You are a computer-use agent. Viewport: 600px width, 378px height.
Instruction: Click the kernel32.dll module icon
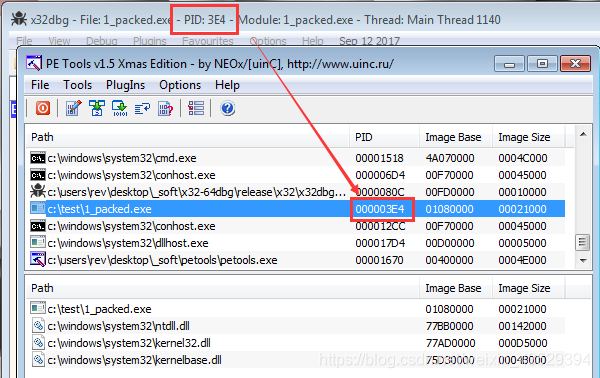click(x=38, y=342)
